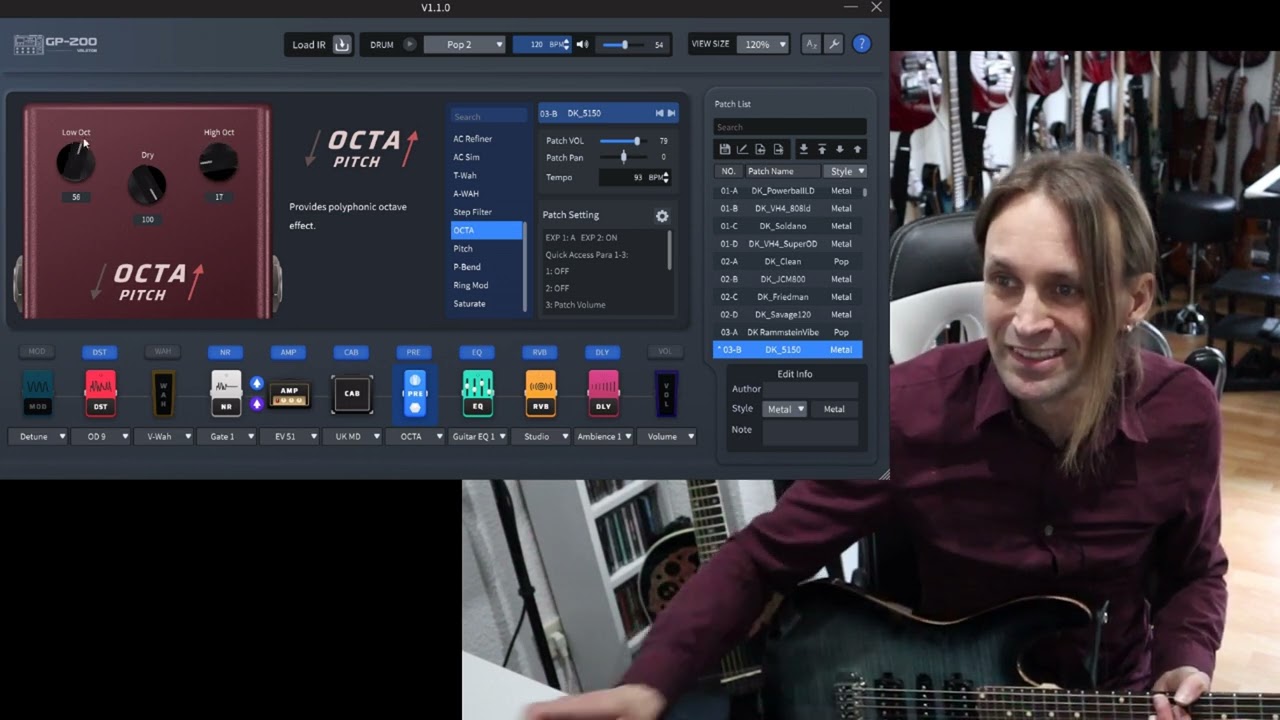Screen dimensions: 1280x720
Task: Open the blue help question-mark icon
Action: click(x=861, y=45)
